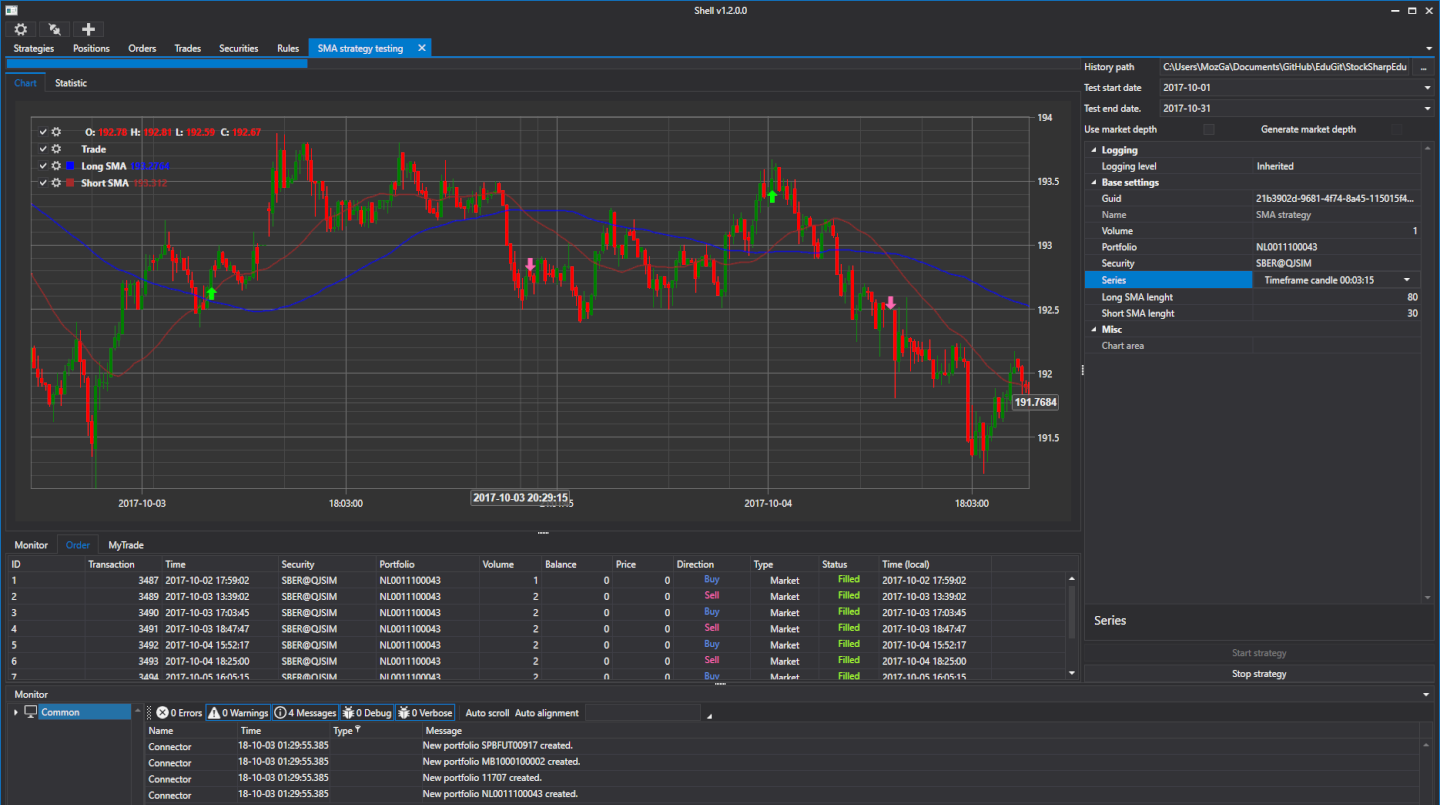Click the gear settings icon in top toolbar

tap(21, 29)
